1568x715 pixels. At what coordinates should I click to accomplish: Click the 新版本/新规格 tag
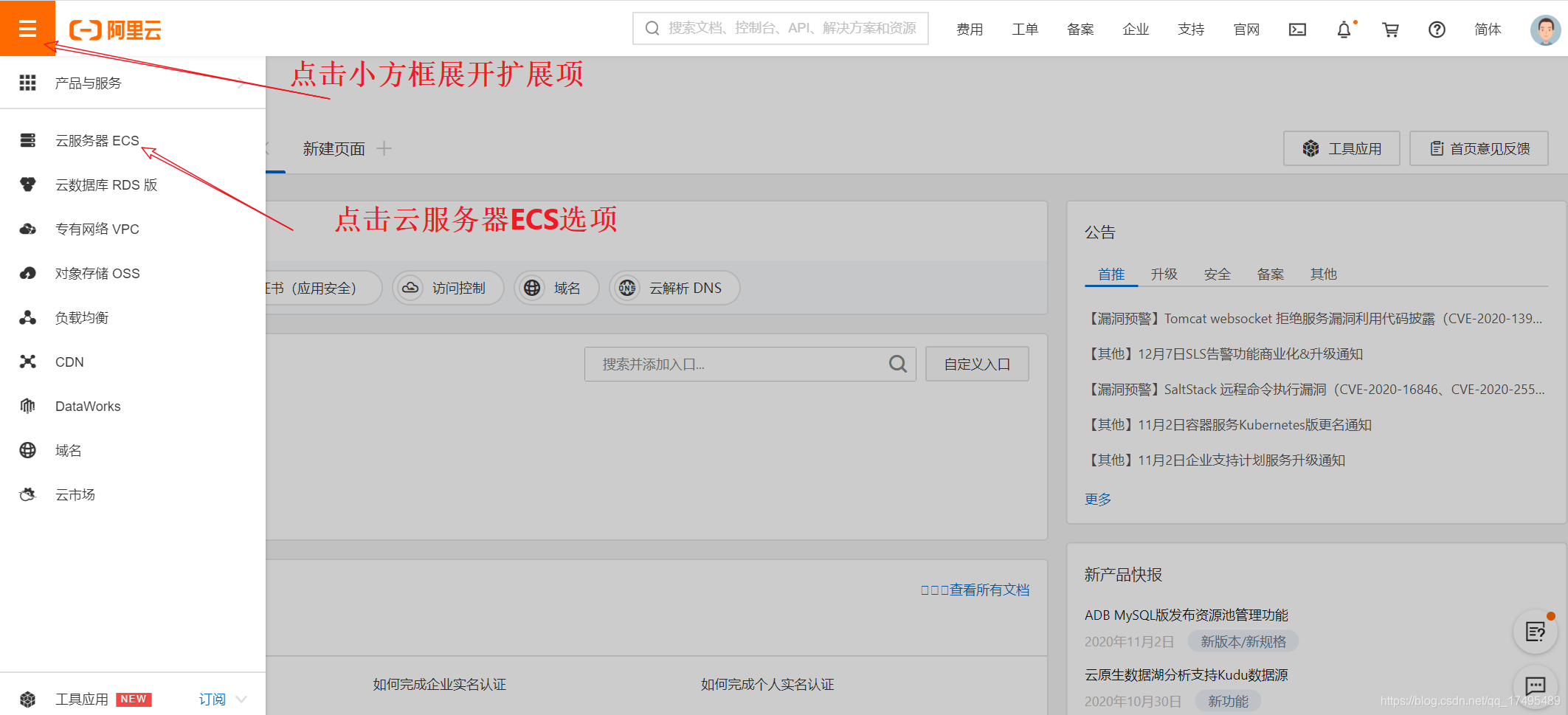pyautogui.click(x=1243, y=641)
